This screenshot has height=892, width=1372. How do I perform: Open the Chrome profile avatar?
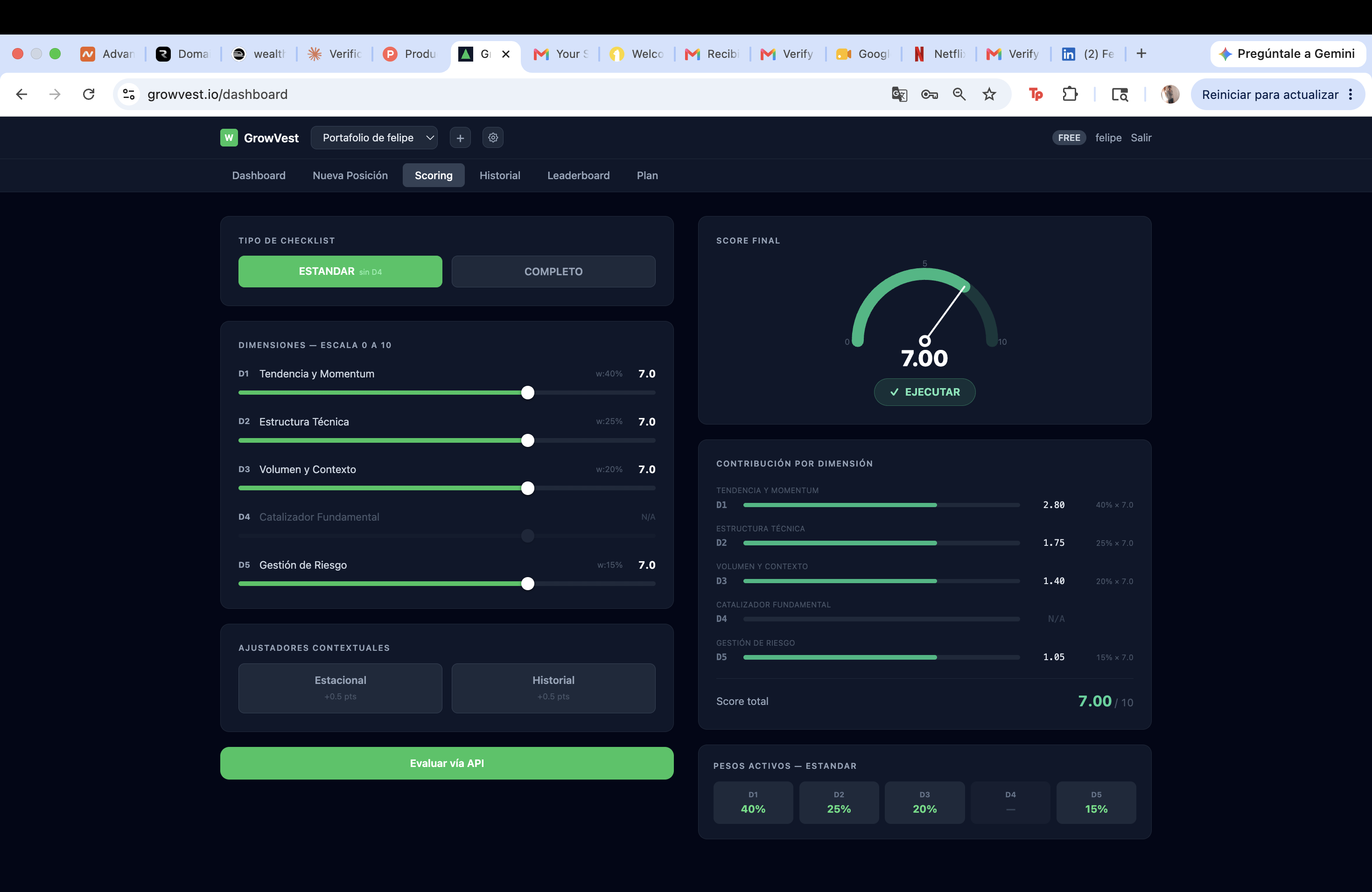click(x=1169, y=94)
